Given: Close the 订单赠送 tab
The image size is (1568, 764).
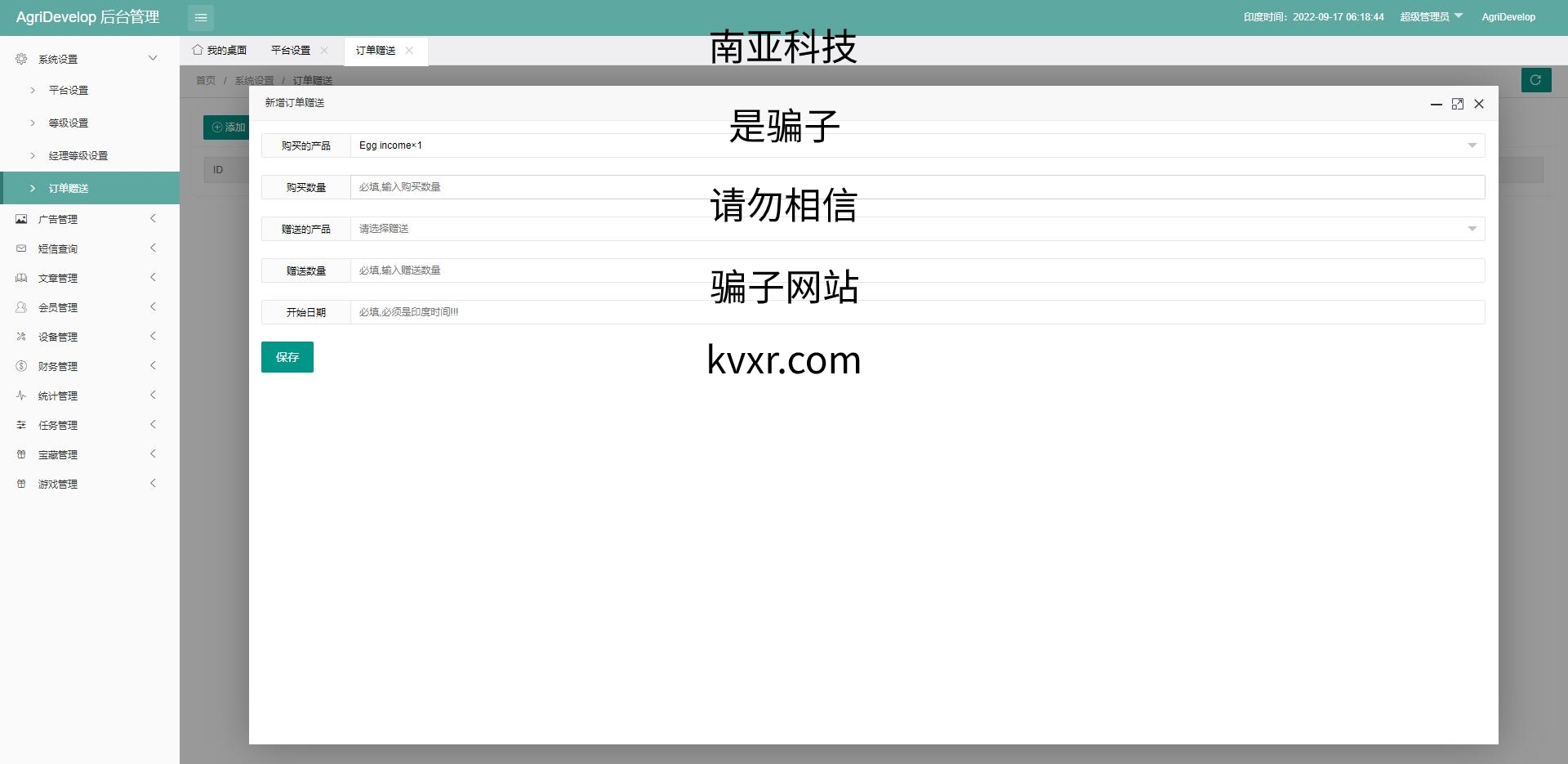Looking at the screenshot, I should pos(409,51).
